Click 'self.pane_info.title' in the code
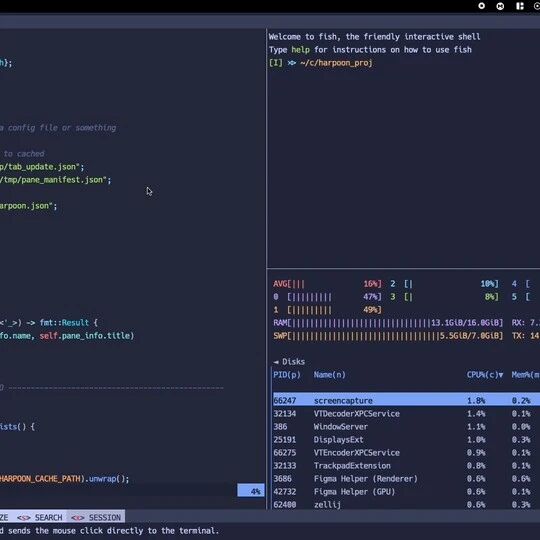 pyautogui.click(x=85, y=336)
